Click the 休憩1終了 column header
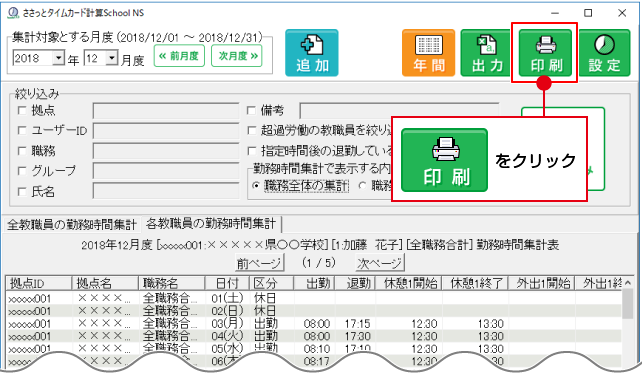Viewport: 642px width, 377px height. coord(475,283)
